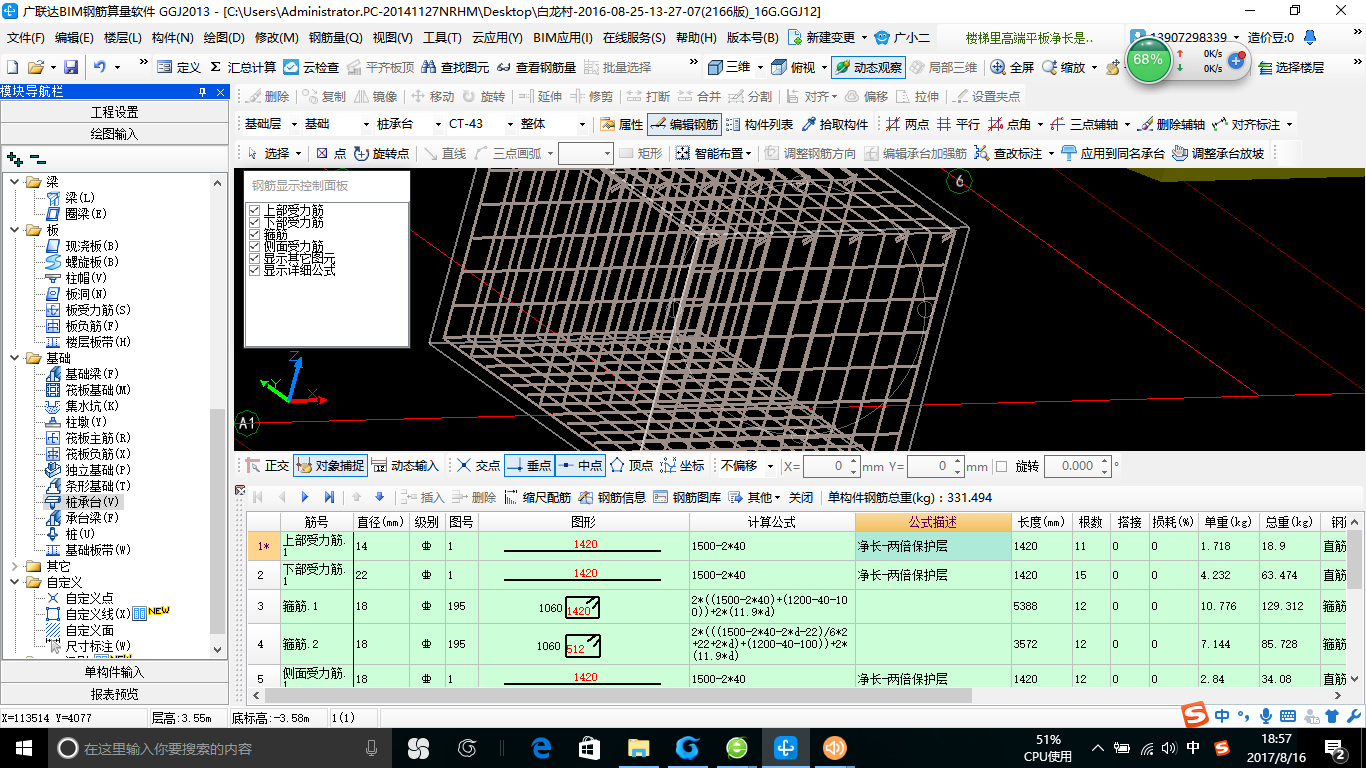The image size is (1366, 768).
Task: Run 云检查 cloud check
Action: point(311,67)
